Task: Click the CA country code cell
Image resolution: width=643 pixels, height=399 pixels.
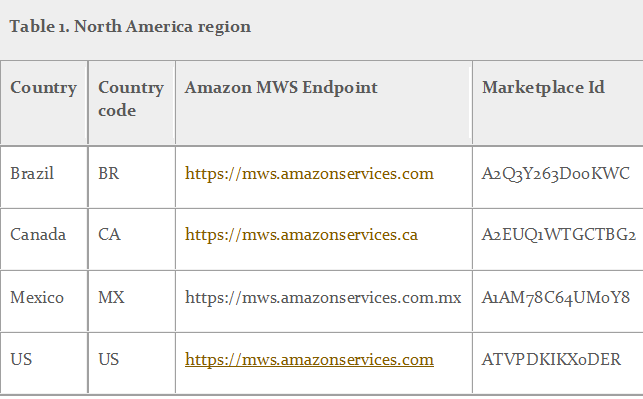Action: pyautogui.click(x=109, y=235)
